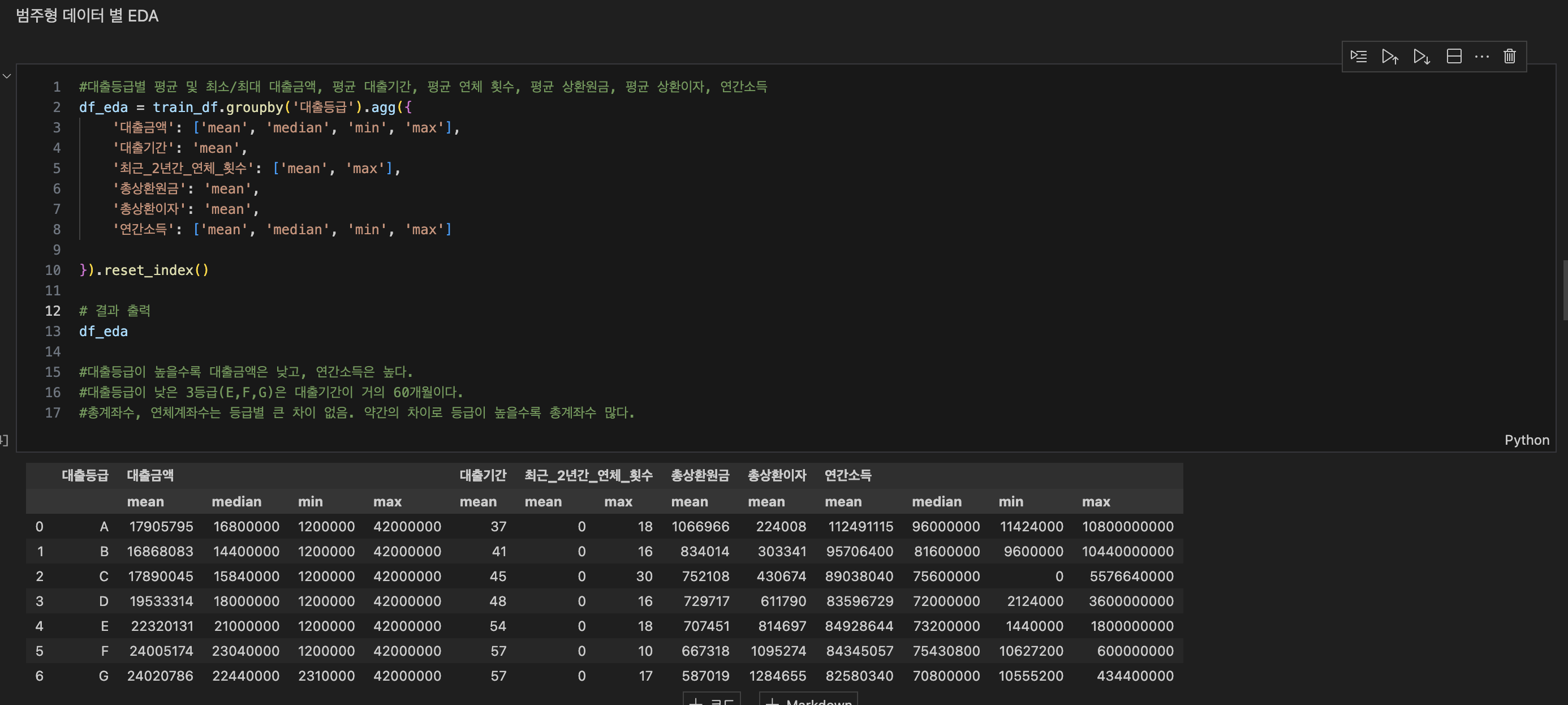Click the cell value 2310000 in row G
Screen dimensions: 1568x705
click(326, 676)
